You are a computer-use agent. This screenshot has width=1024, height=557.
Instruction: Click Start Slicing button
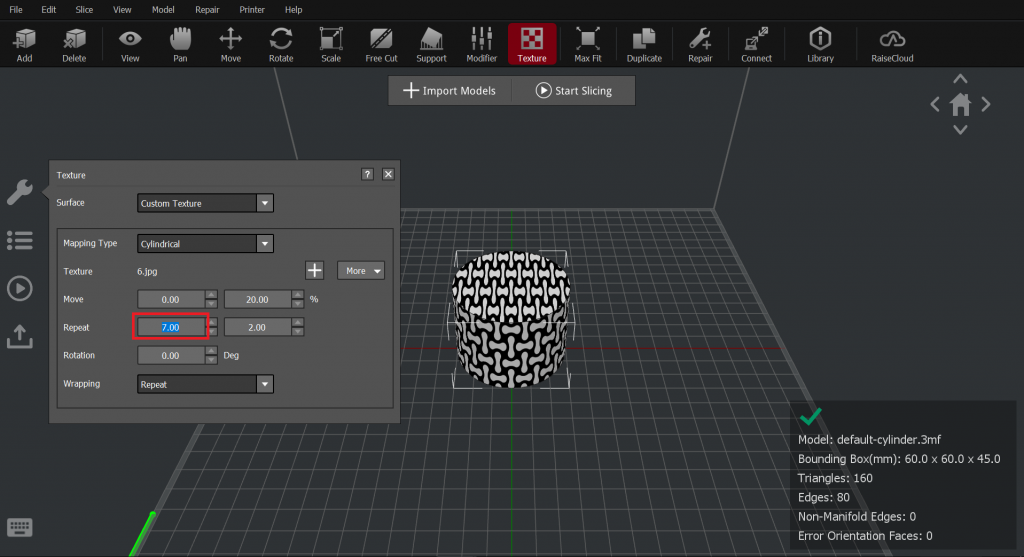coord(573,91)
